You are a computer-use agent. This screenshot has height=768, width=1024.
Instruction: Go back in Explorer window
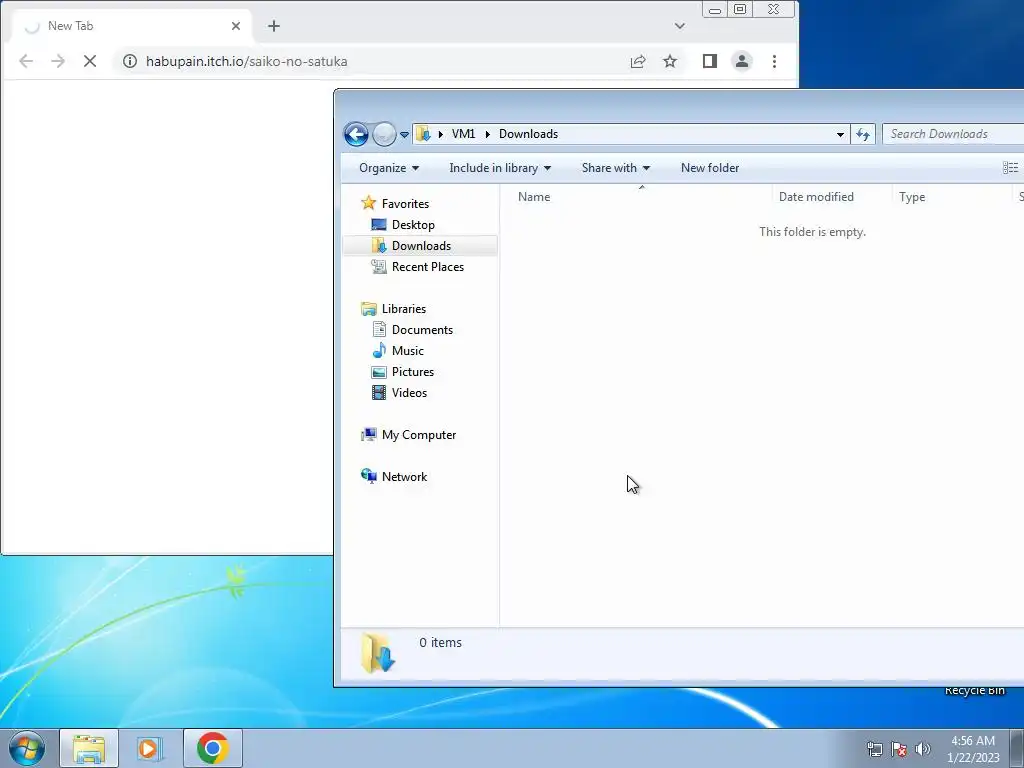(x=356, y=135)
